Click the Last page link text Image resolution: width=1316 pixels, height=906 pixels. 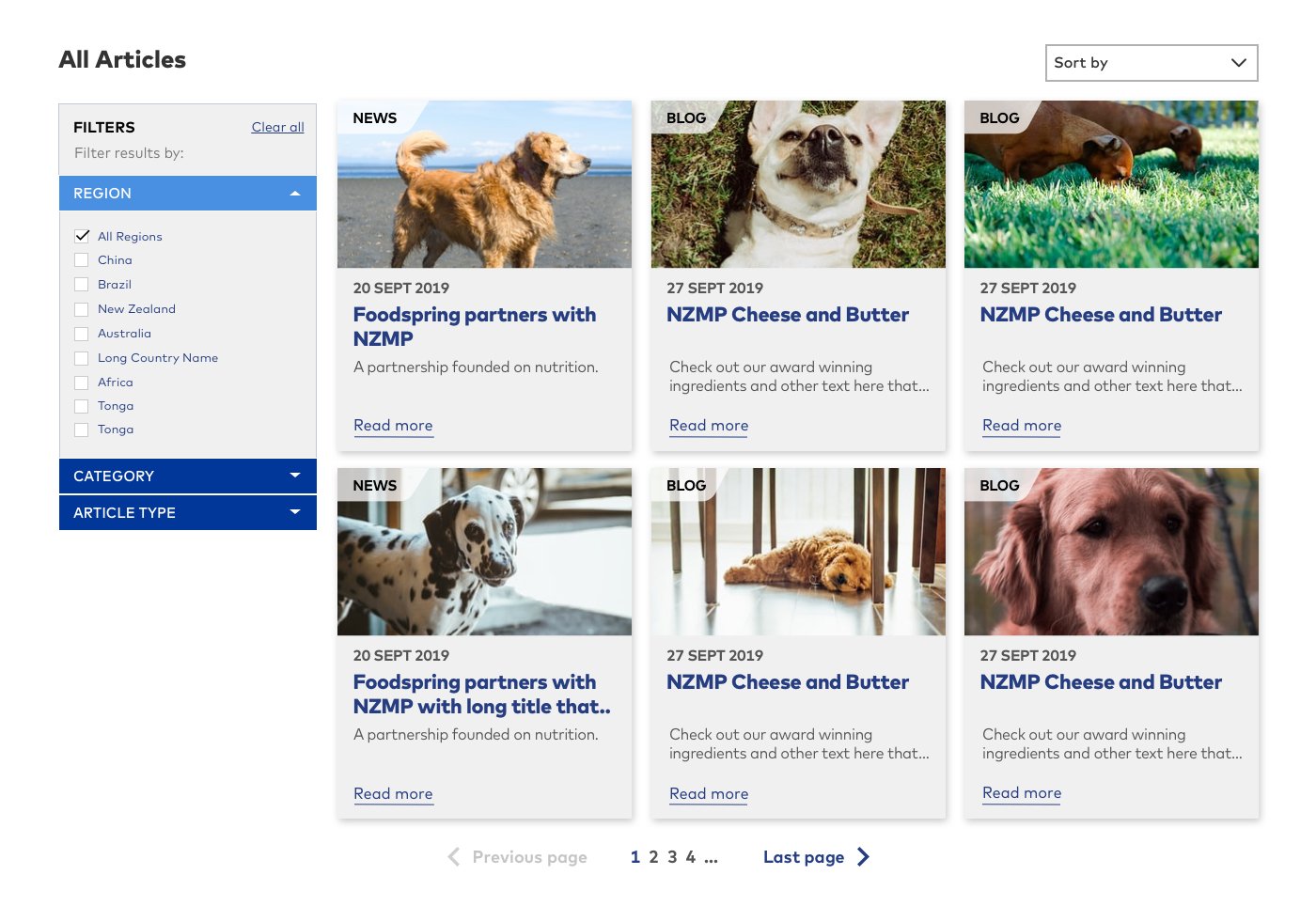tap(803, 857)
